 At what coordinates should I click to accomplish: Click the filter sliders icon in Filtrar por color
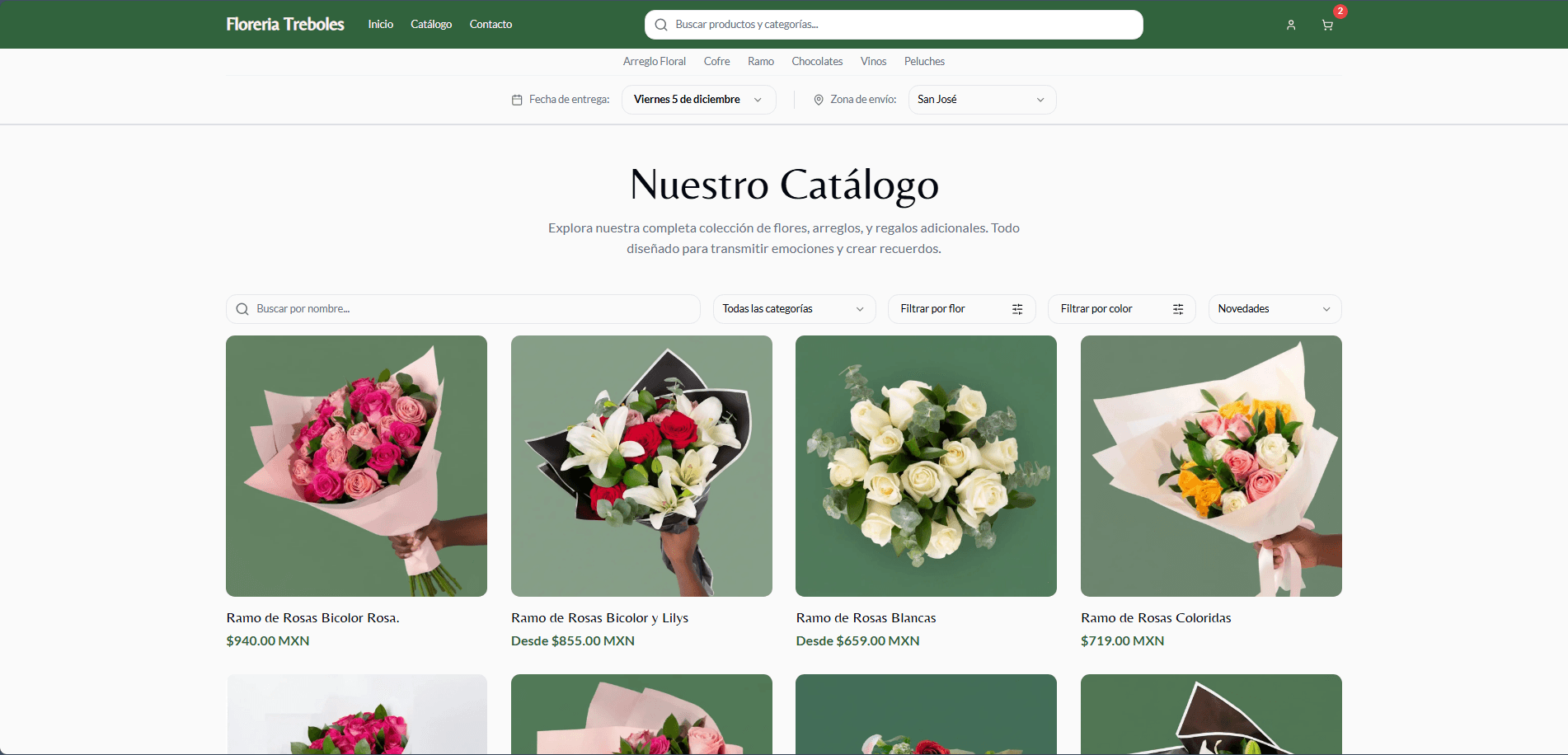(x=1178, y=309)
